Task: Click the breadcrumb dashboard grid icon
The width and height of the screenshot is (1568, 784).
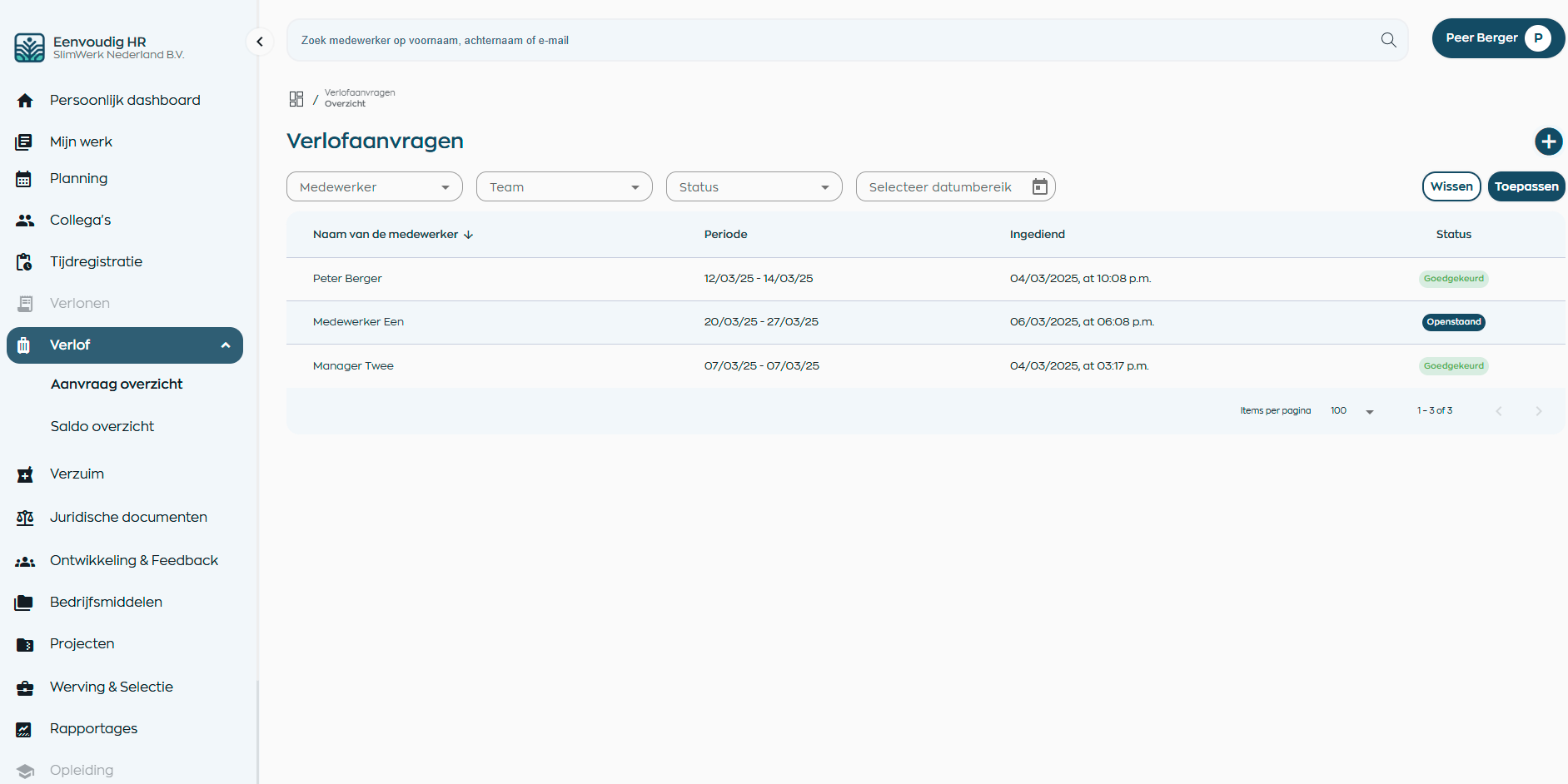Action: pyautogui.click(x=296, y=99)
